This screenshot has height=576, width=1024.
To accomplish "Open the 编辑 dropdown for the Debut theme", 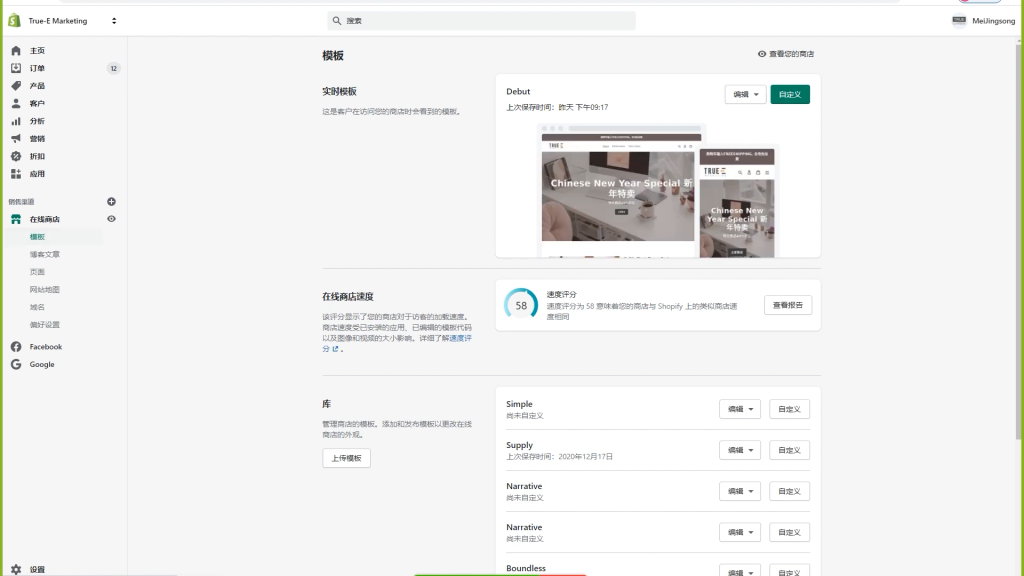I will (745, 94).
